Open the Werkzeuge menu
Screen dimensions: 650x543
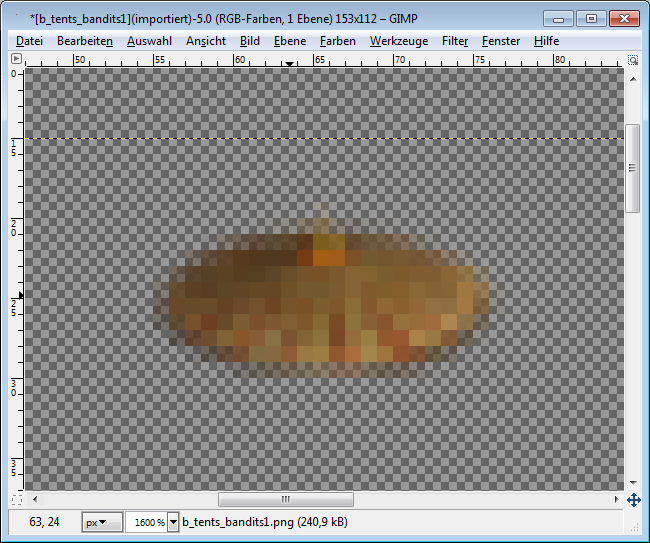399,41
